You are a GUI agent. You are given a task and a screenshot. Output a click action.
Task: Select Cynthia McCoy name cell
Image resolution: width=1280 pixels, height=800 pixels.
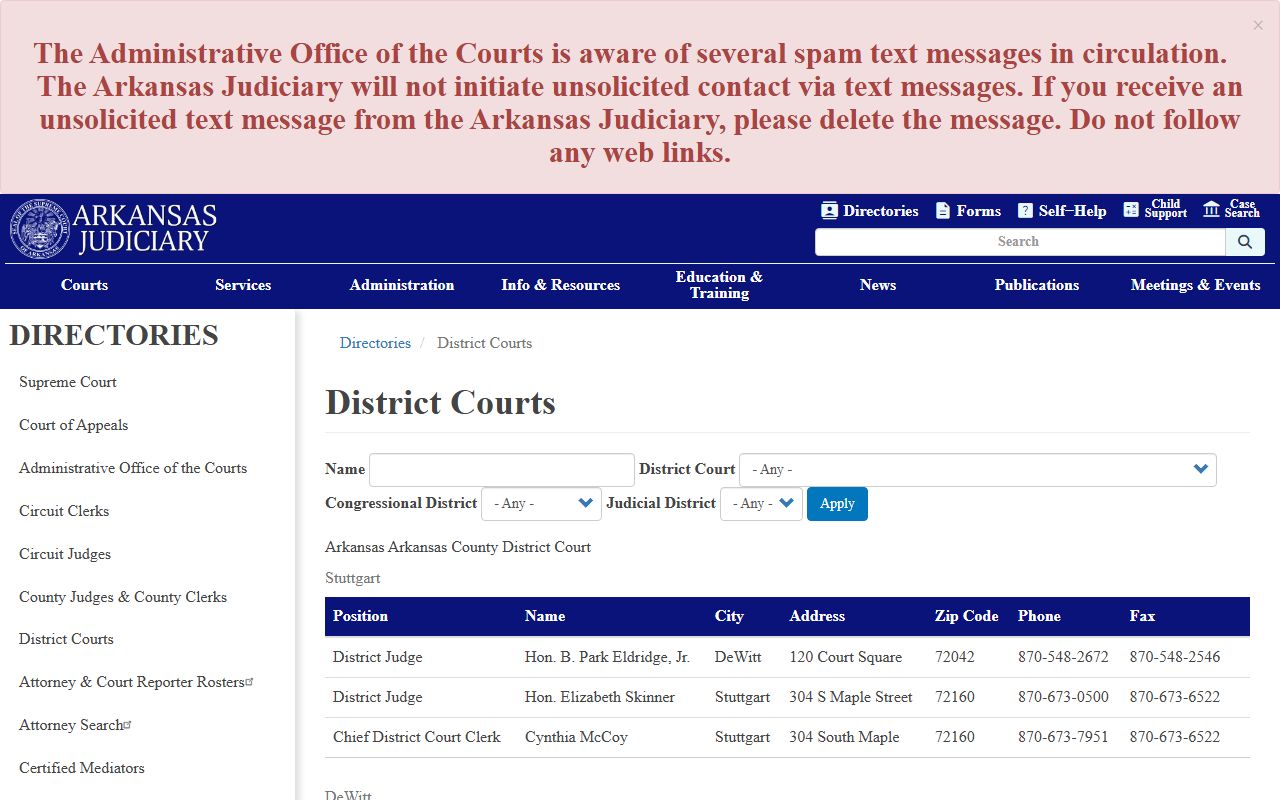point(576,737)
